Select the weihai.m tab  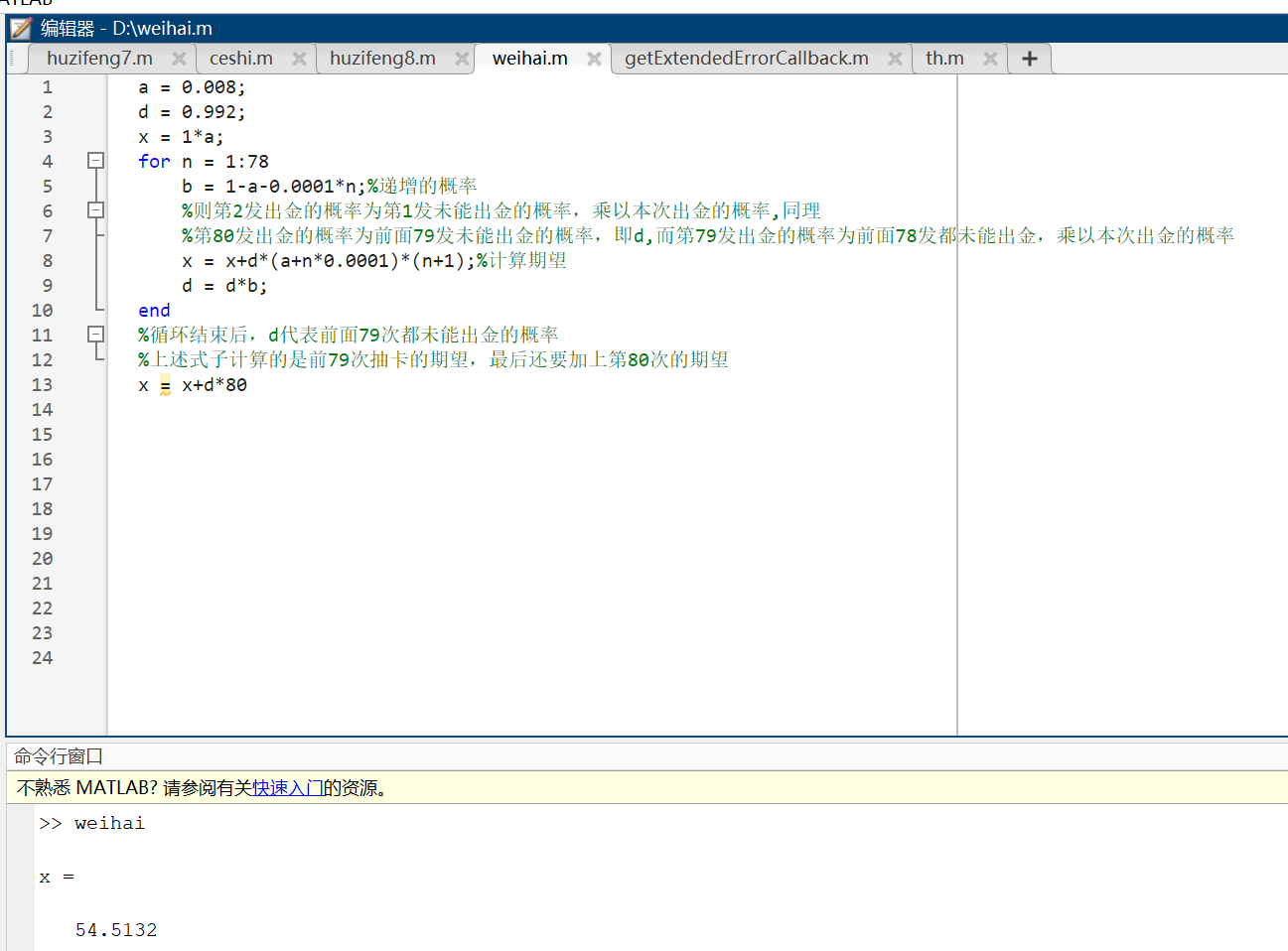pos(530,59)
